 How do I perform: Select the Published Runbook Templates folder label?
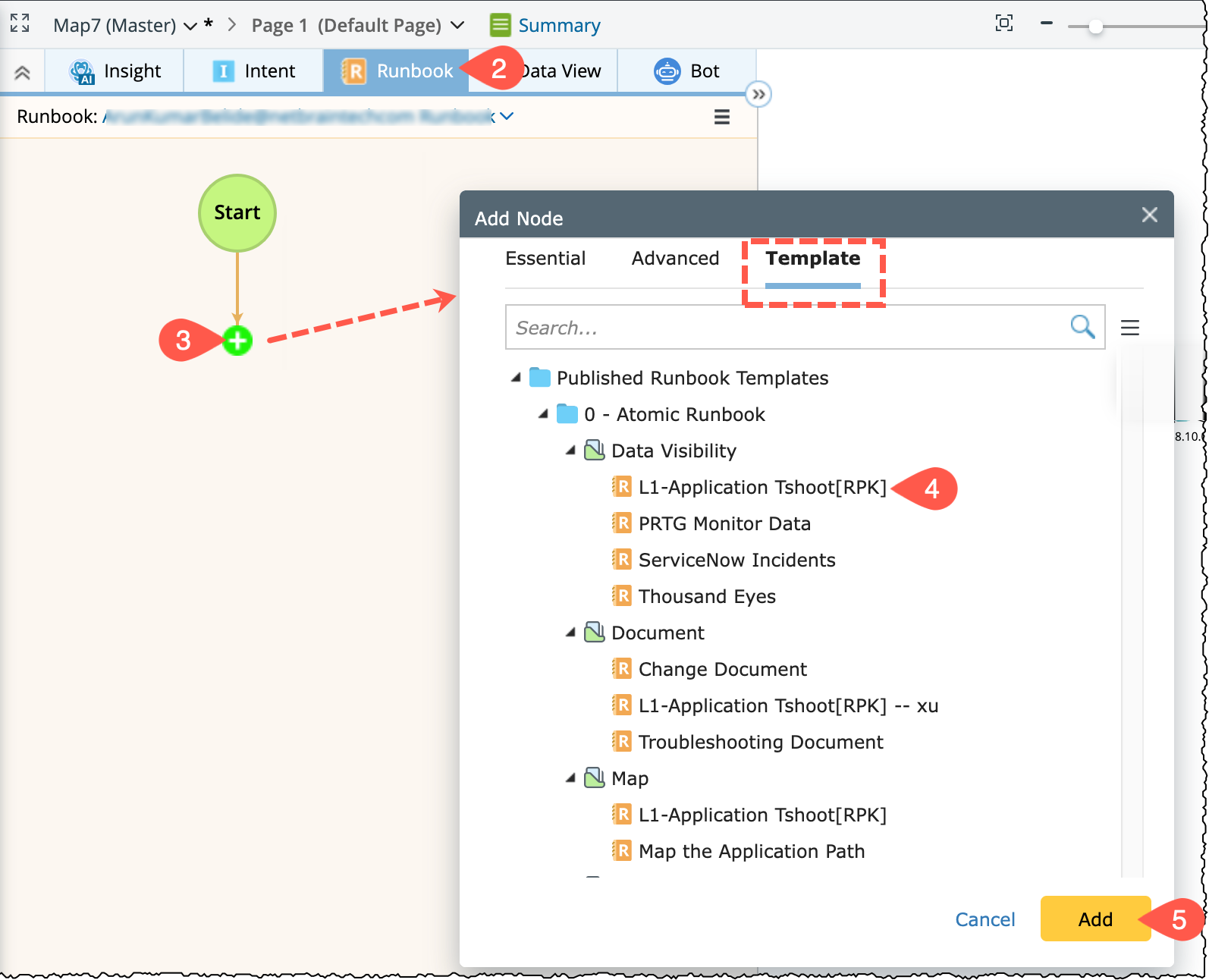point(692,378)
